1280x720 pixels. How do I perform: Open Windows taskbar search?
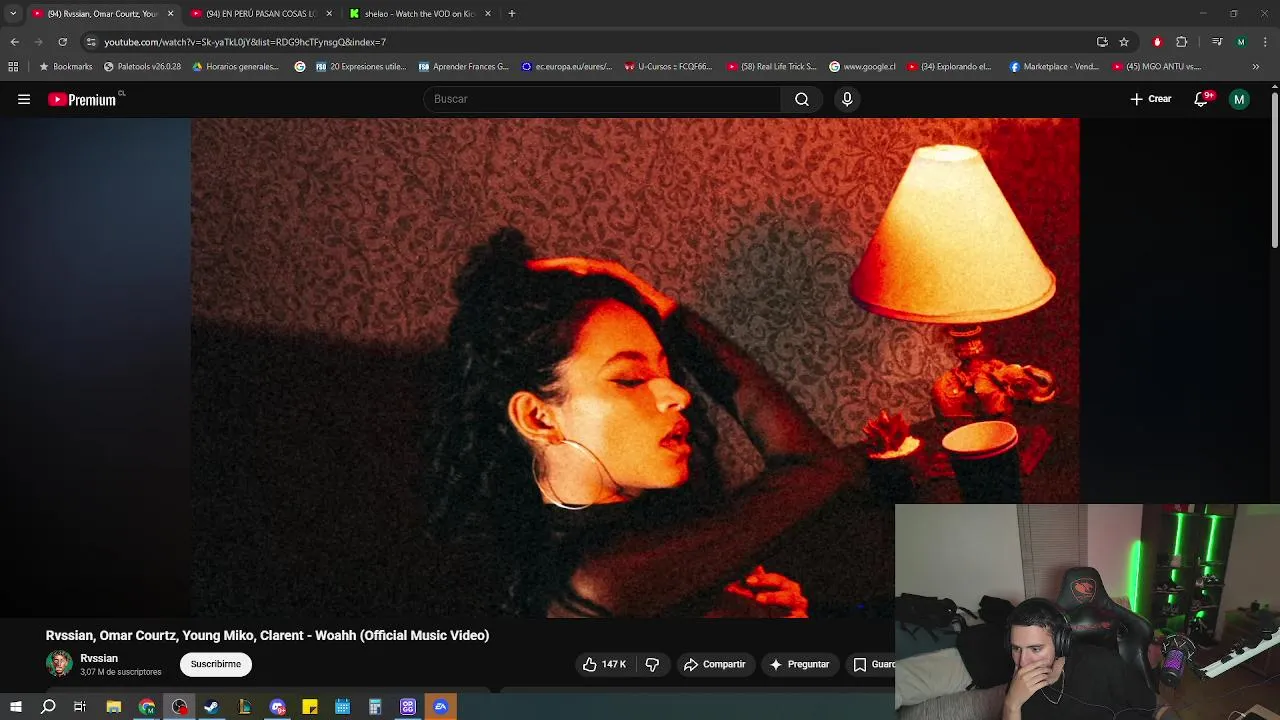(48, 707)
